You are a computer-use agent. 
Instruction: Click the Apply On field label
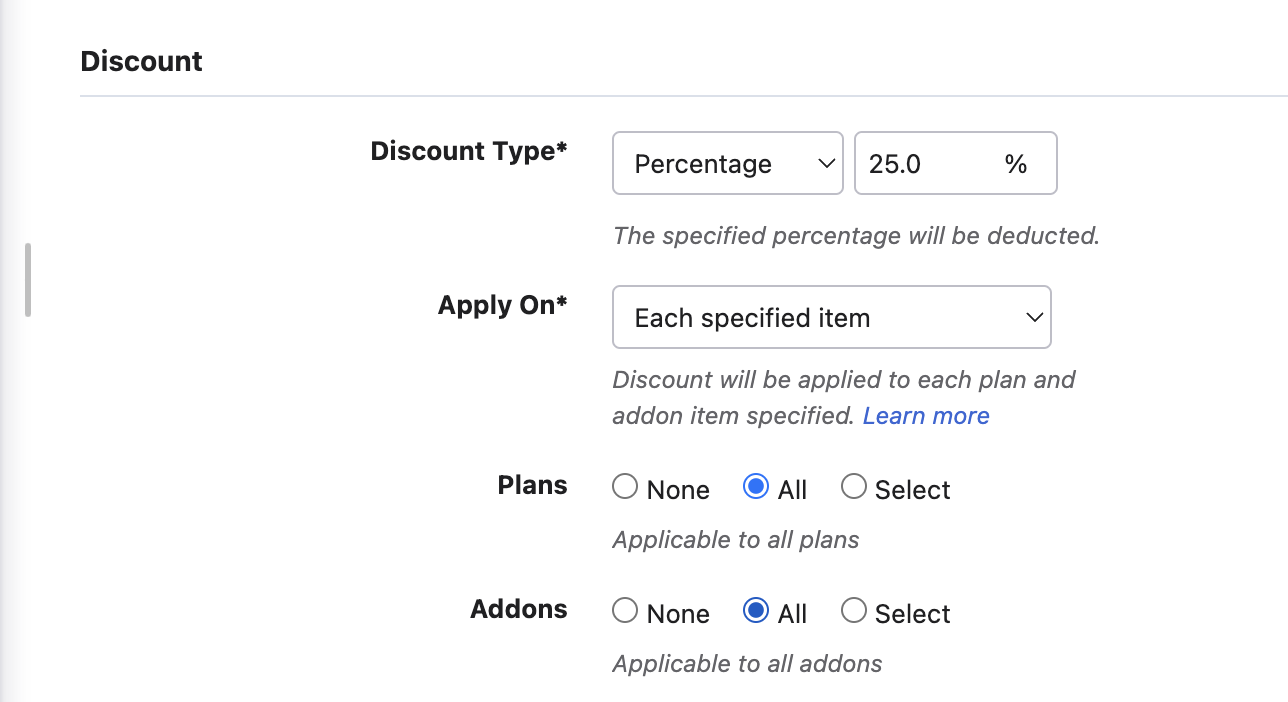502,305
